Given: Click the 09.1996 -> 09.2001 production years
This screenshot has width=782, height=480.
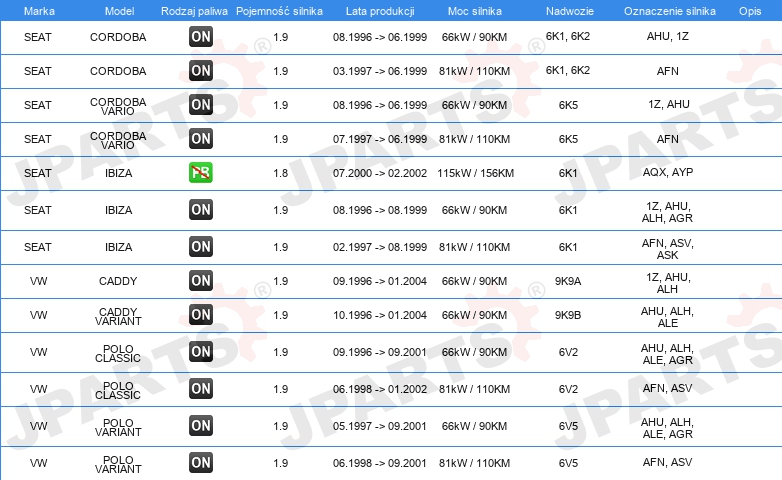Looking at the screenshot, I should point(380,352).
